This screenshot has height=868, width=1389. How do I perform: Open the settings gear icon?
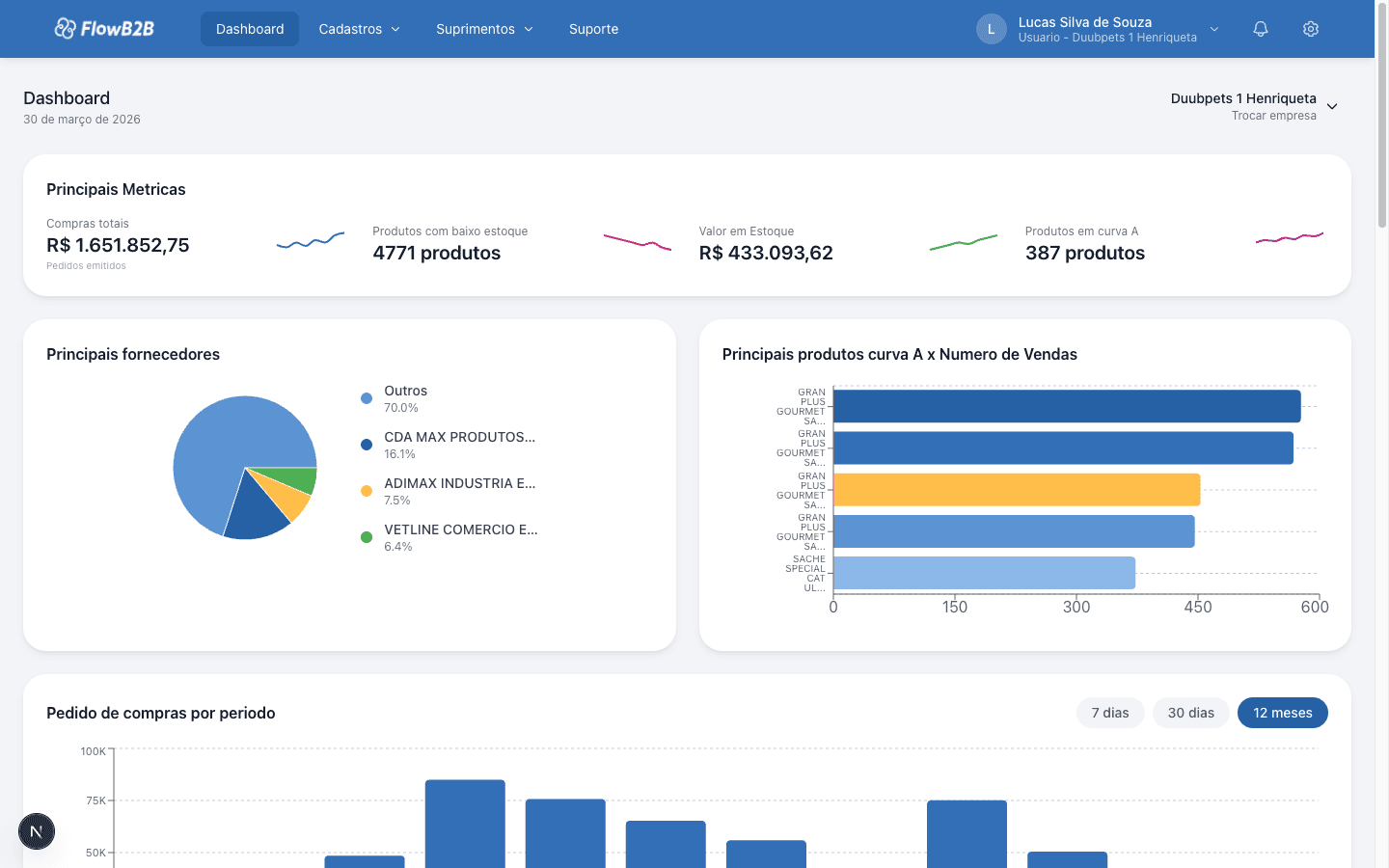1311,29
